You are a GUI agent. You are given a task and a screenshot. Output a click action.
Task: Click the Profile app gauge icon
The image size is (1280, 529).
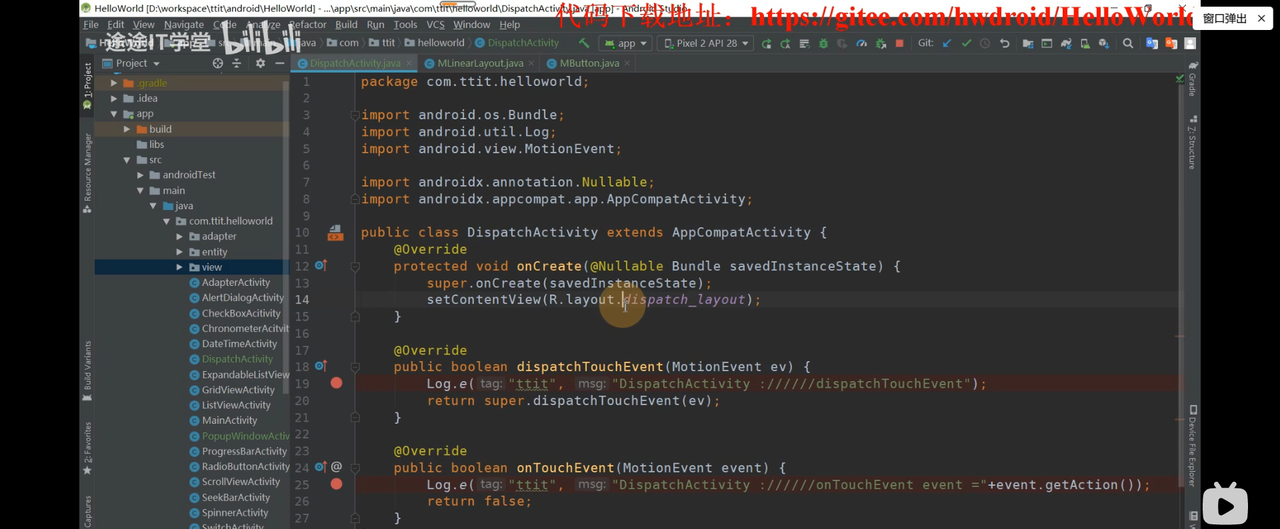pyautogui.click(x=861, y=43)
